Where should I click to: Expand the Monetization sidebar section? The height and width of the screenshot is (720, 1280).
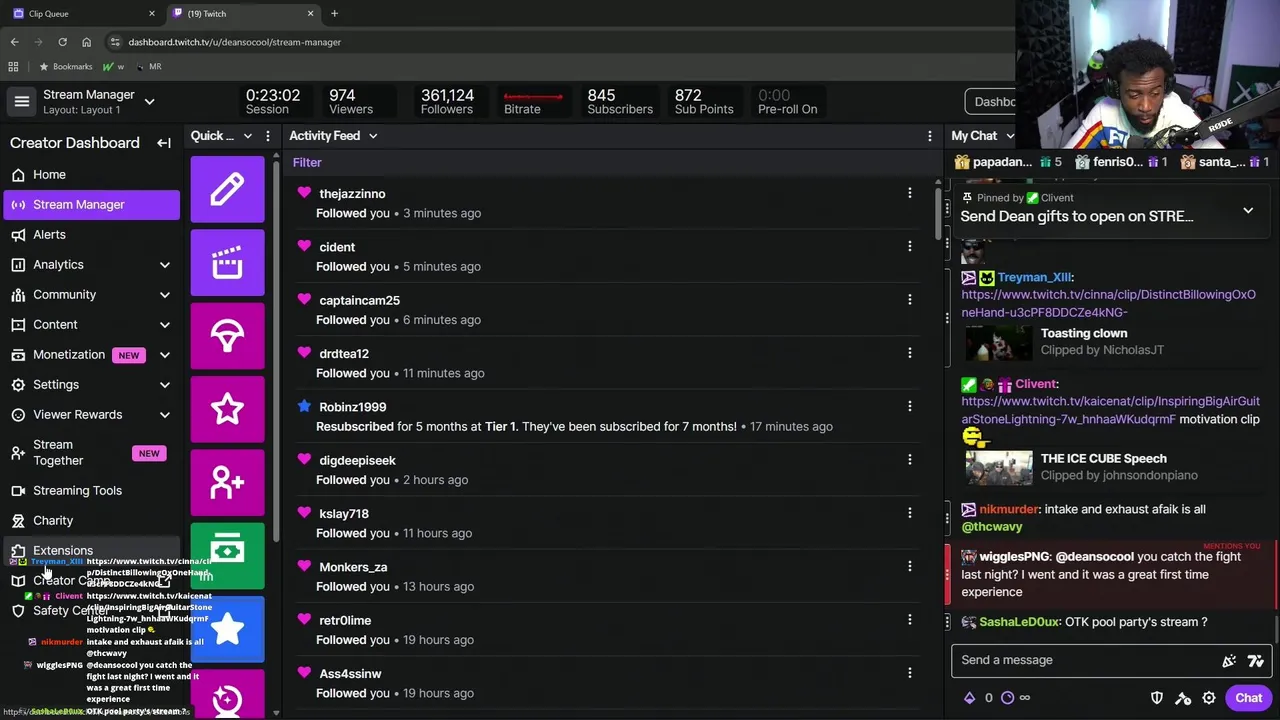click(165, 355)
